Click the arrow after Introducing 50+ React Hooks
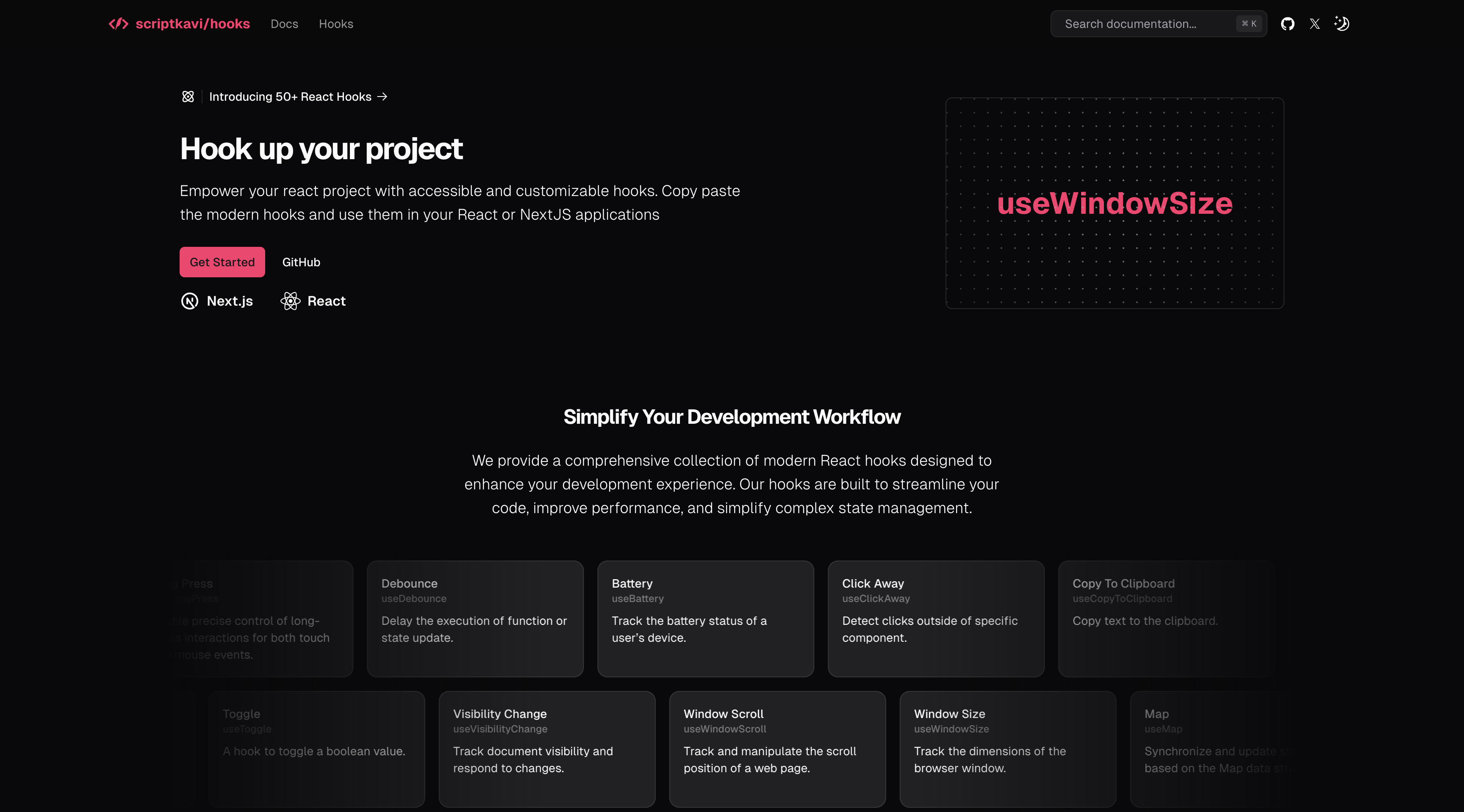The width and height of the screenshot is (1464, 812). click(382, 97)
